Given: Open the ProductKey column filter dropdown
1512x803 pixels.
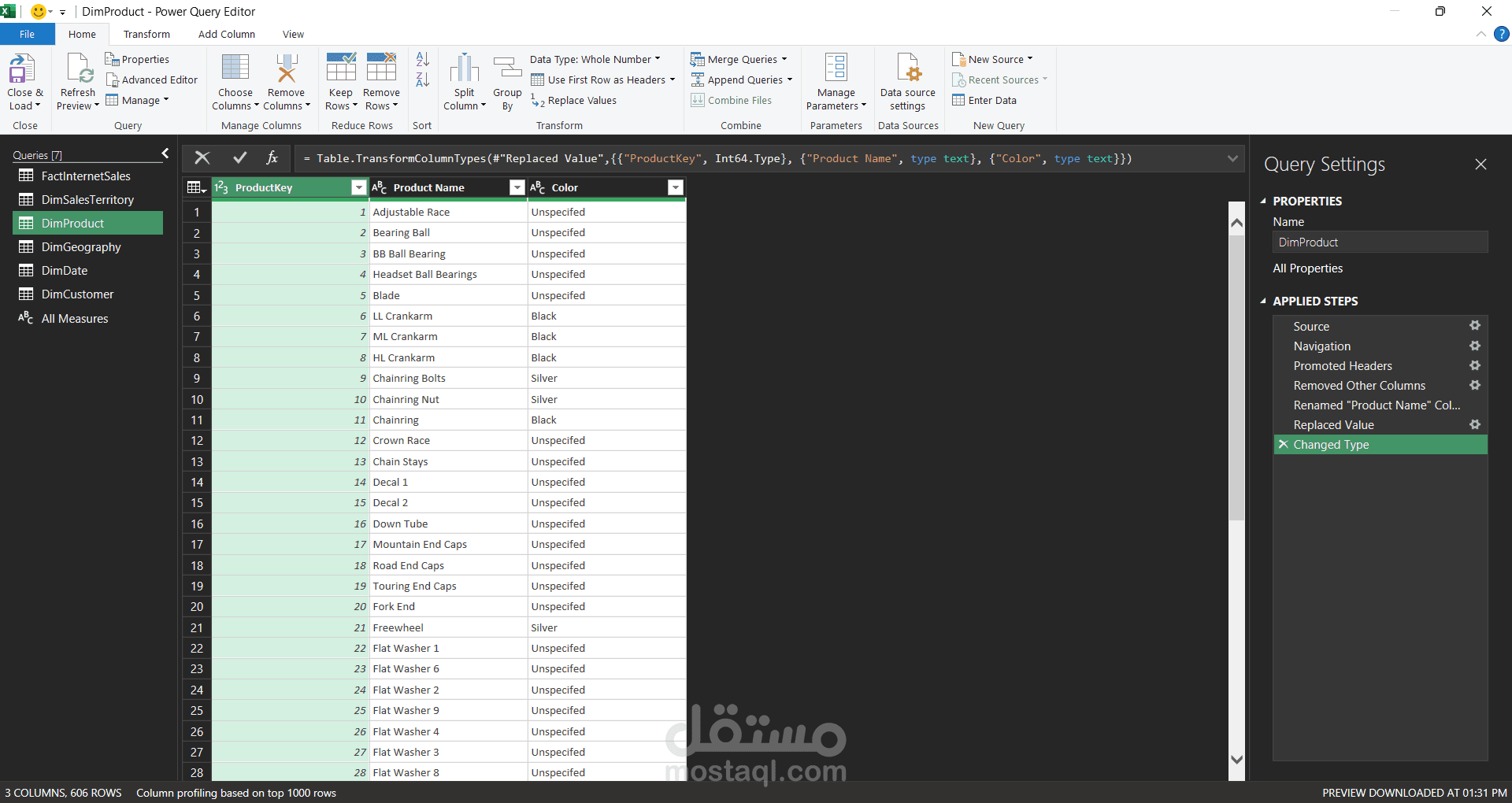Looking at the screenshot, I should pos(359,187).
